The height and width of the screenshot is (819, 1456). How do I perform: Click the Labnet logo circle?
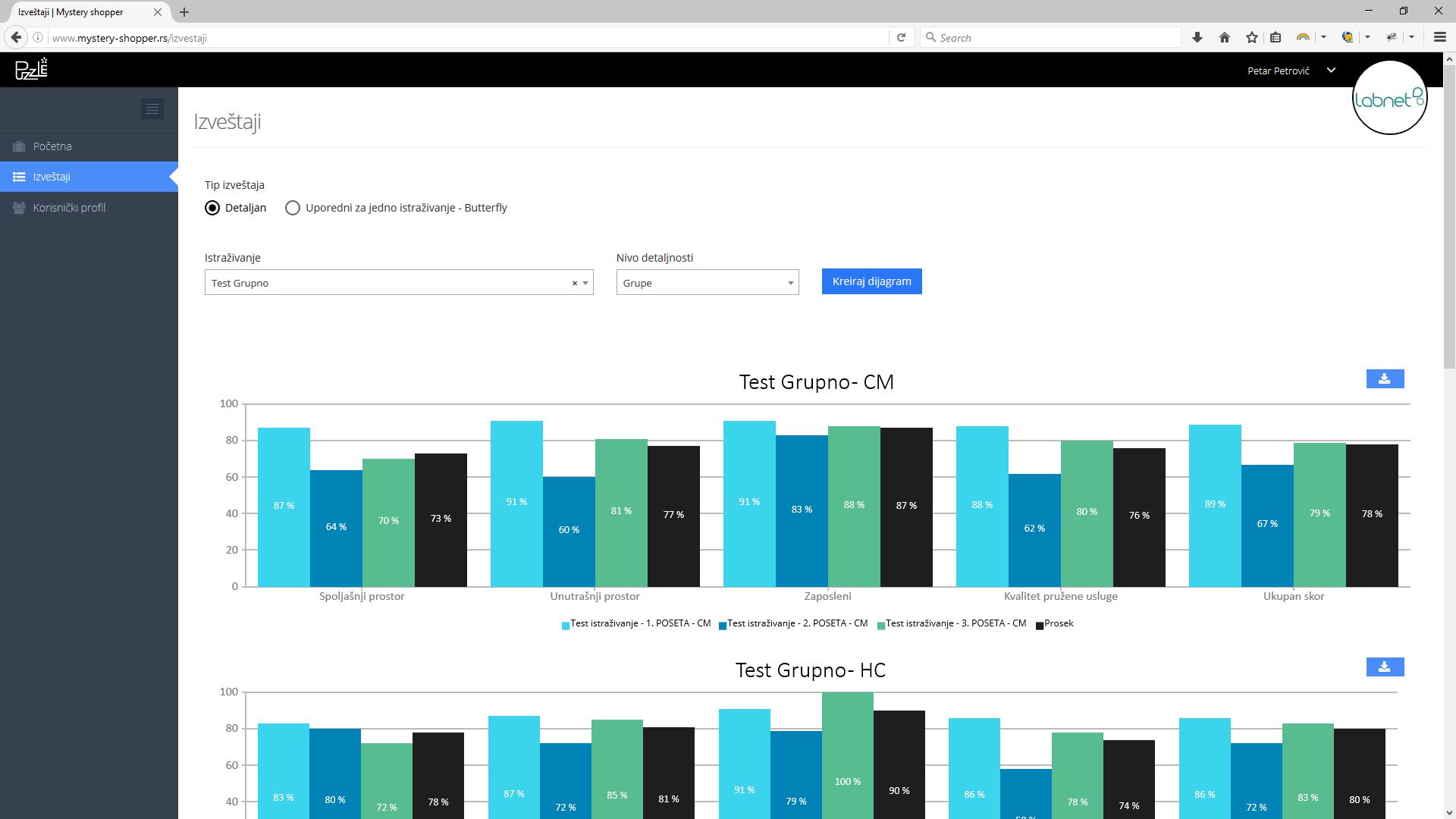coord(1390,99)
